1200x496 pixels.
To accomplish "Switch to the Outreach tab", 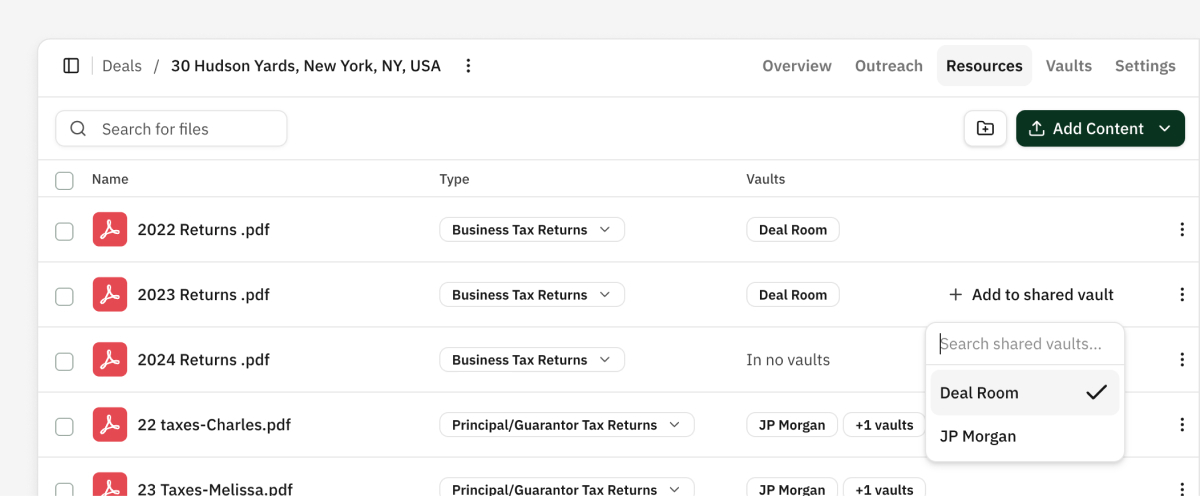I will 888,66.
